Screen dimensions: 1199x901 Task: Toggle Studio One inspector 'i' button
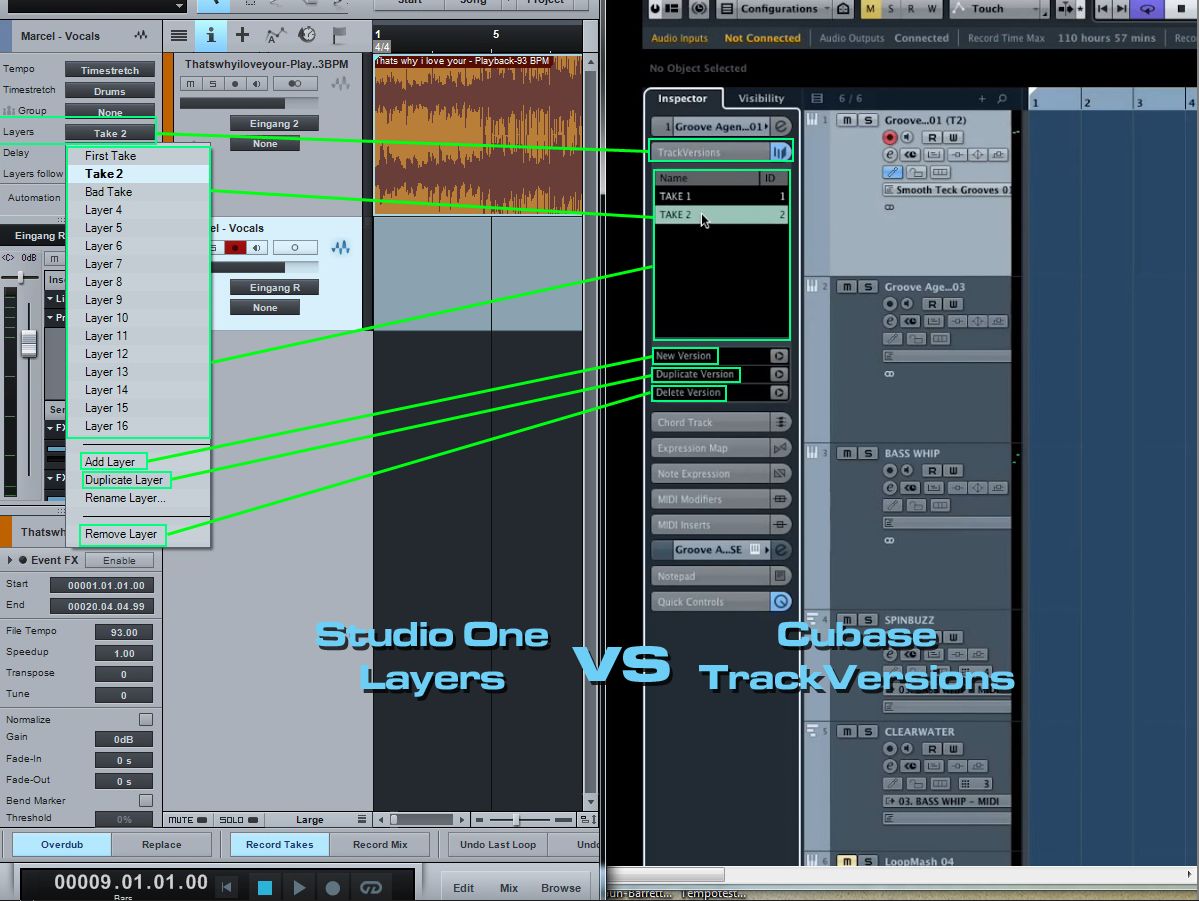[x=211, y=35]
